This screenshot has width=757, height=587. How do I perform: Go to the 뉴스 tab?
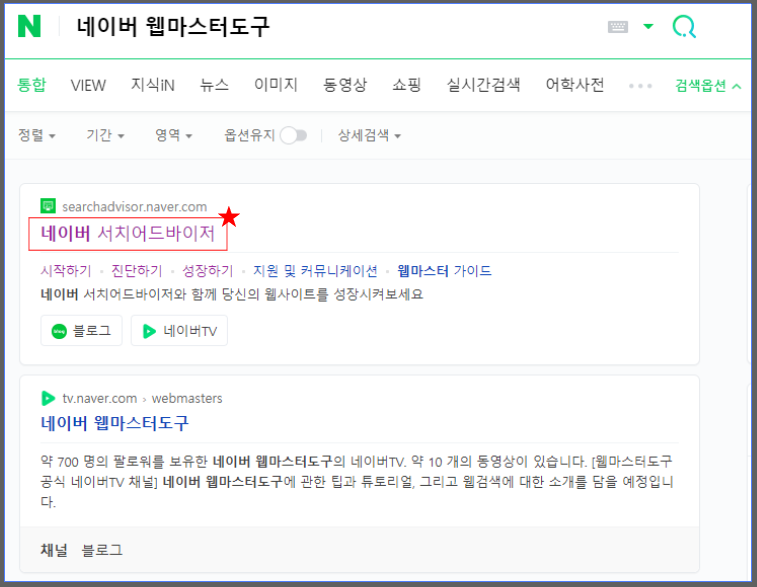pyautogui.click(x=214, y=85)
